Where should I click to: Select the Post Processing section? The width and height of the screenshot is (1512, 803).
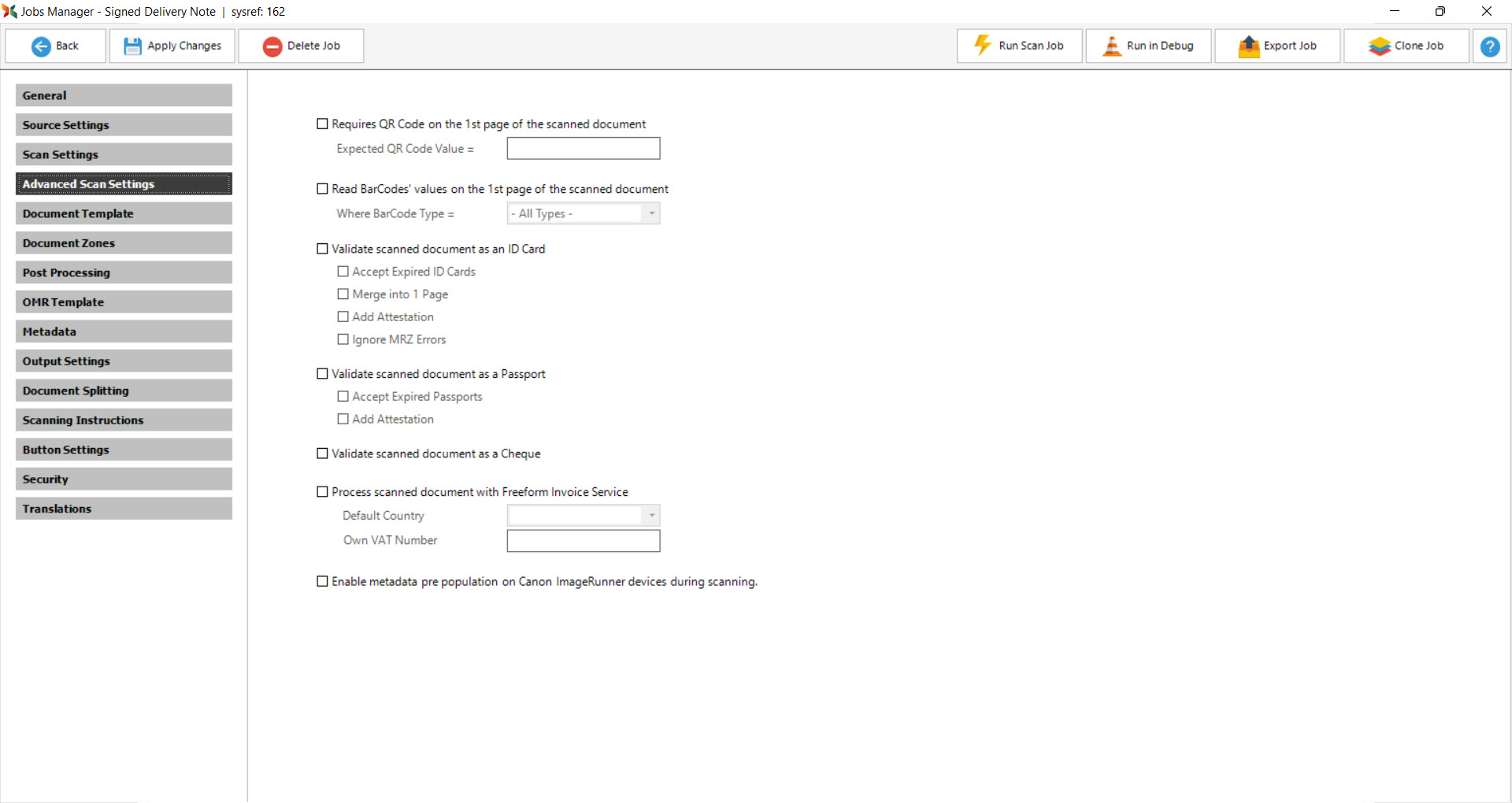[x=124, y=272]
